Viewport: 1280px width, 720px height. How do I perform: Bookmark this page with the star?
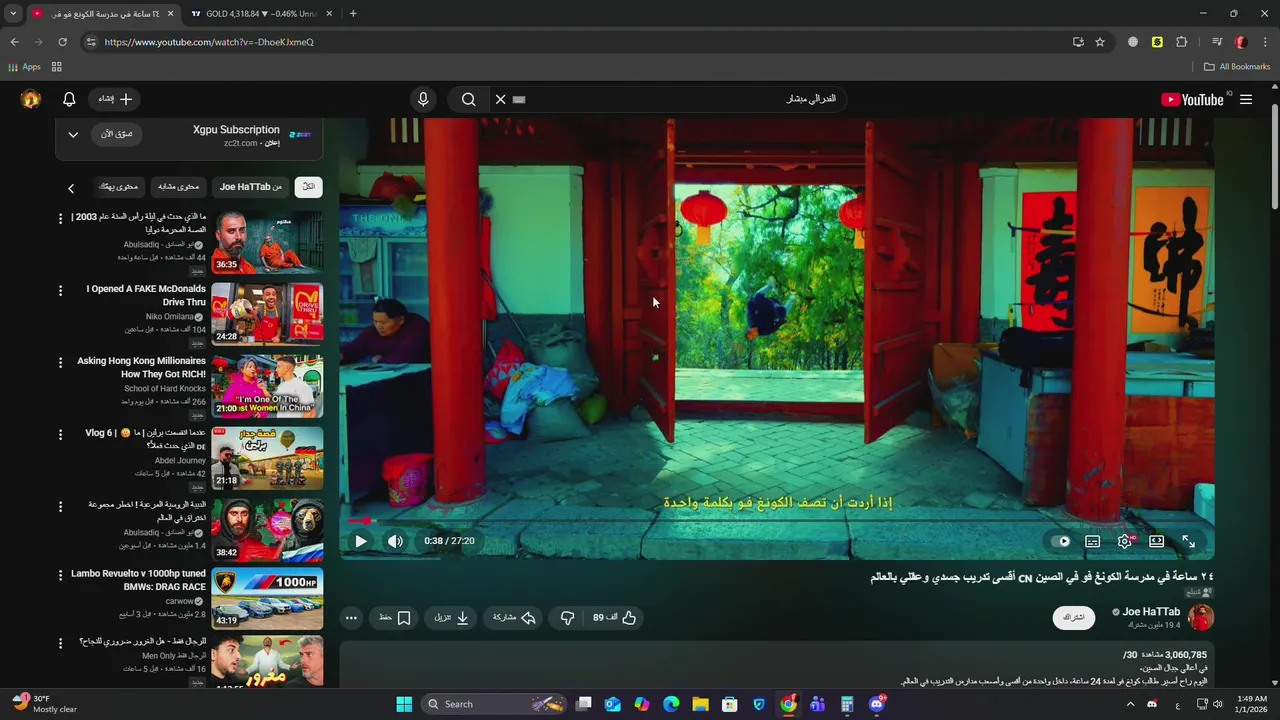click(x=1100, y=42)
